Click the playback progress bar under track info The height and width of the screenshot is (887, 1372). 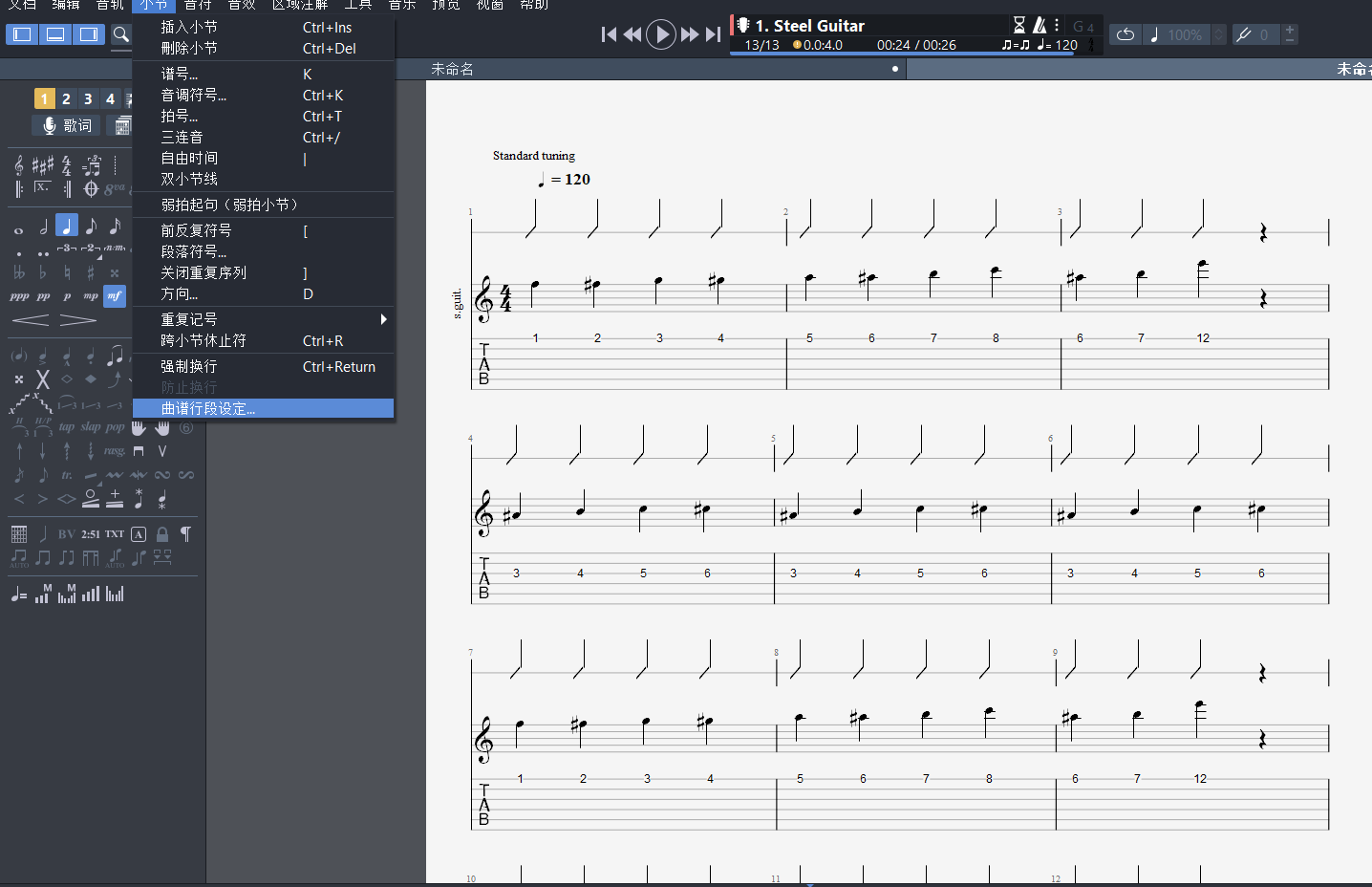pos(902,54)
